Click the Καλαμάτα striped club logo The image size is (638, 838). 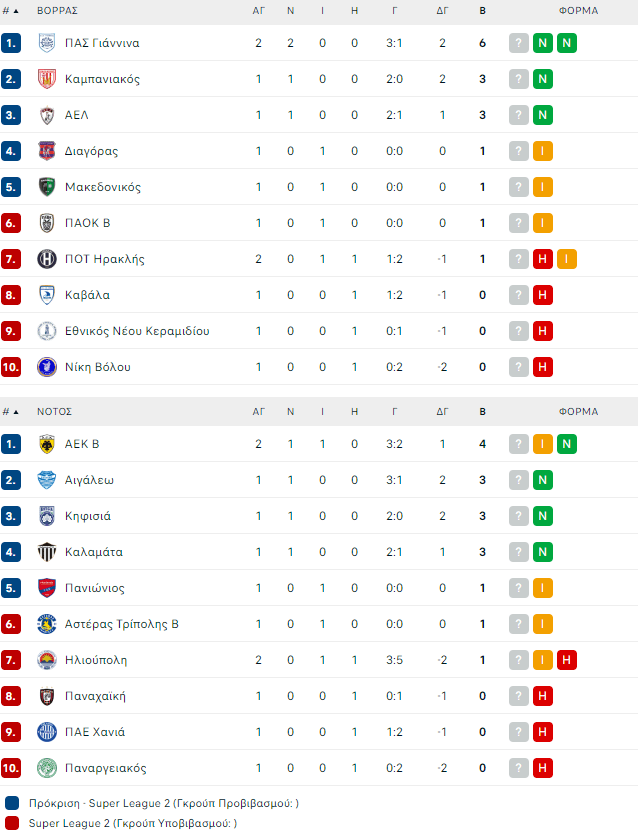pos(46,552)
